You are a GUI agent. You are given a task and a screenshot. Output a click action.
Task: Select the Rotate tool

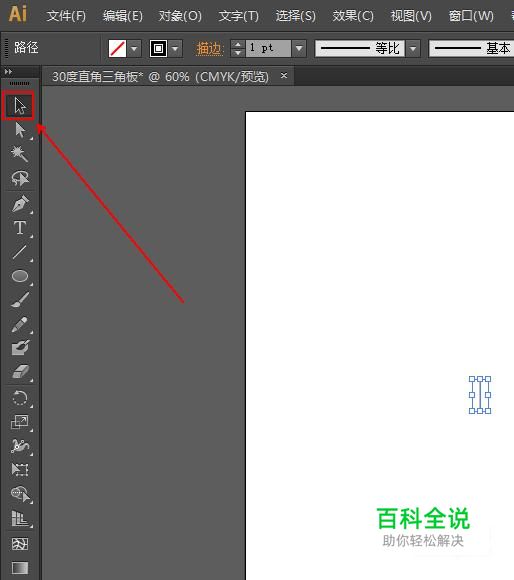tap(20, 398)
